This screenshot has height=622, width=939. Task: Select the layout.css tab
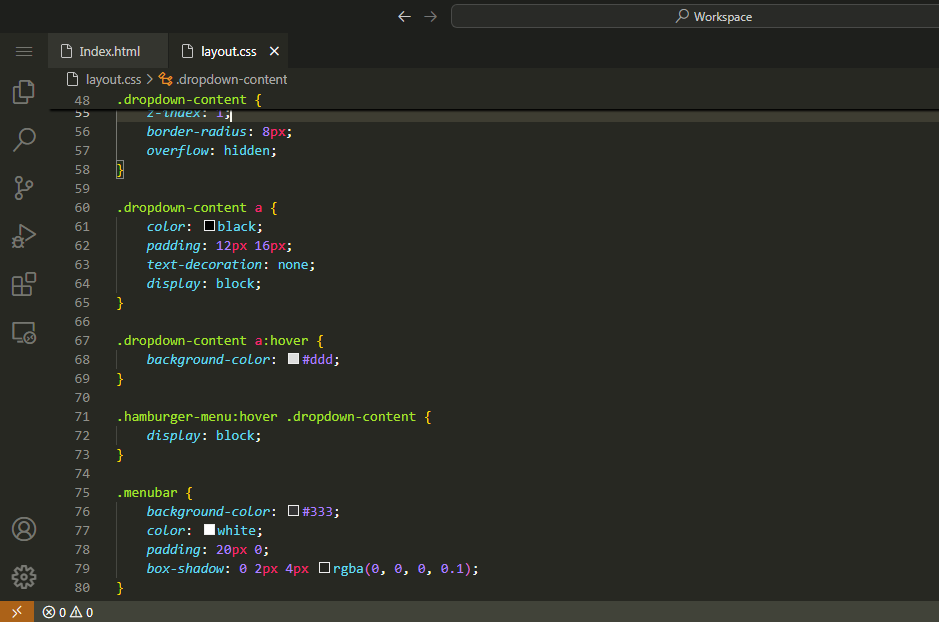tap(228, 51)
